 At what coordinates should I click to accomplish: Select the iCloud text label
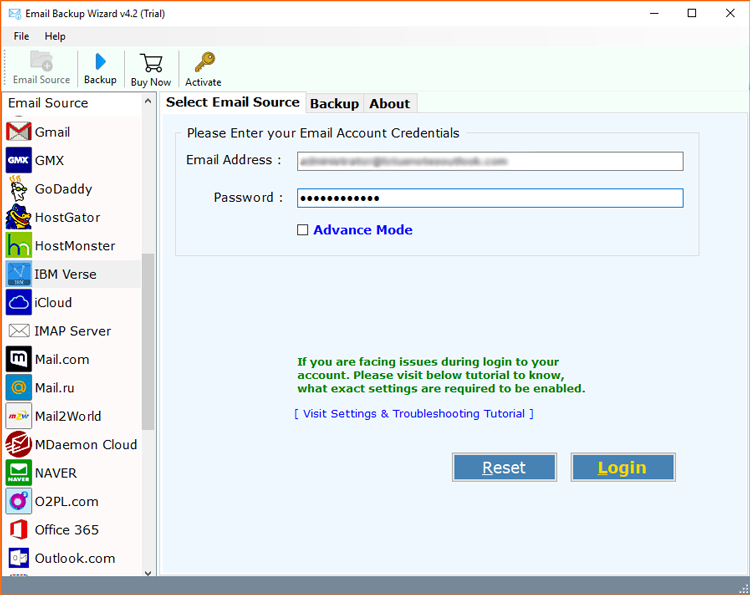53,302
